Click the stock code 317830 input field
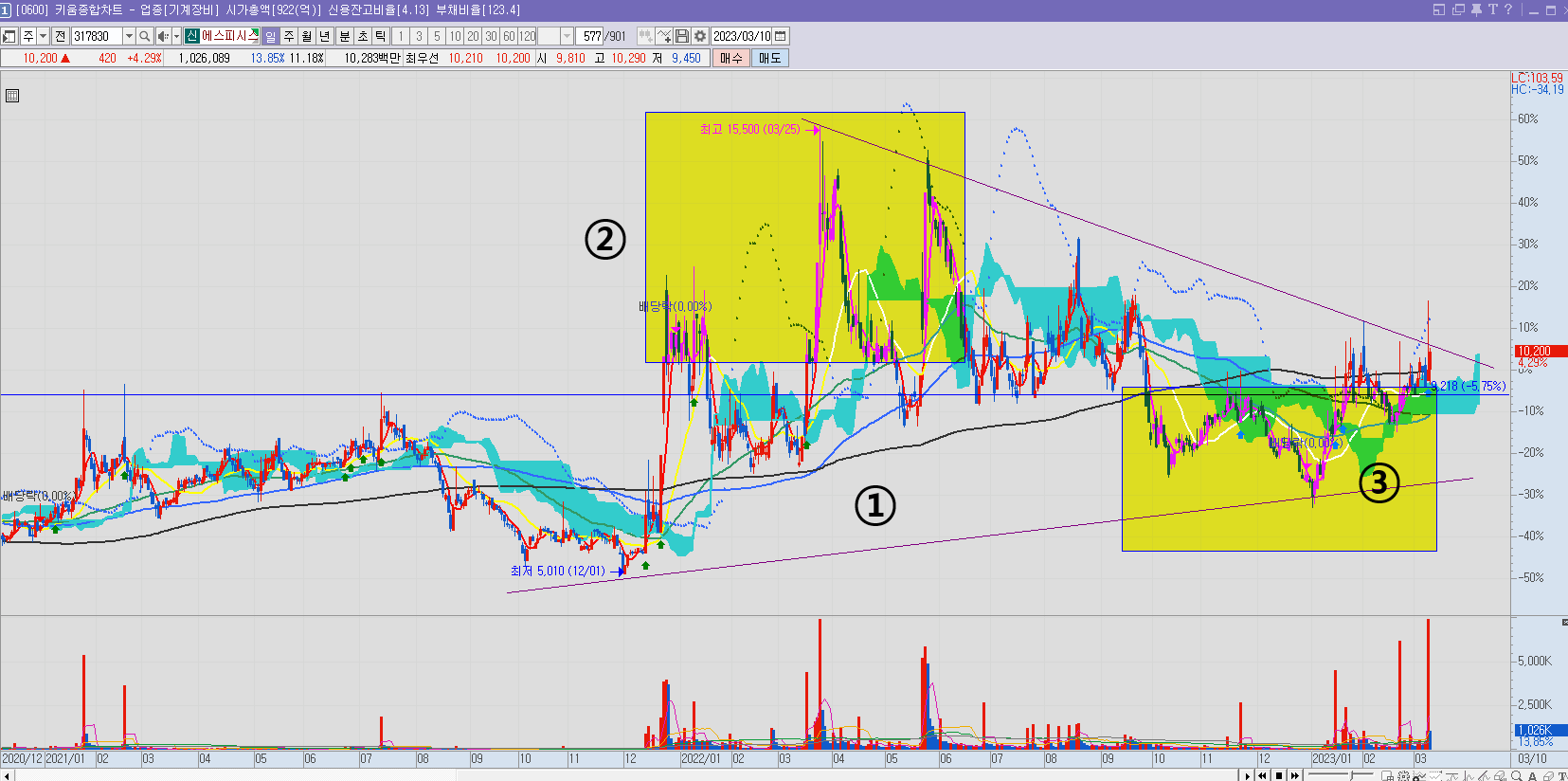 pos(98,36)
